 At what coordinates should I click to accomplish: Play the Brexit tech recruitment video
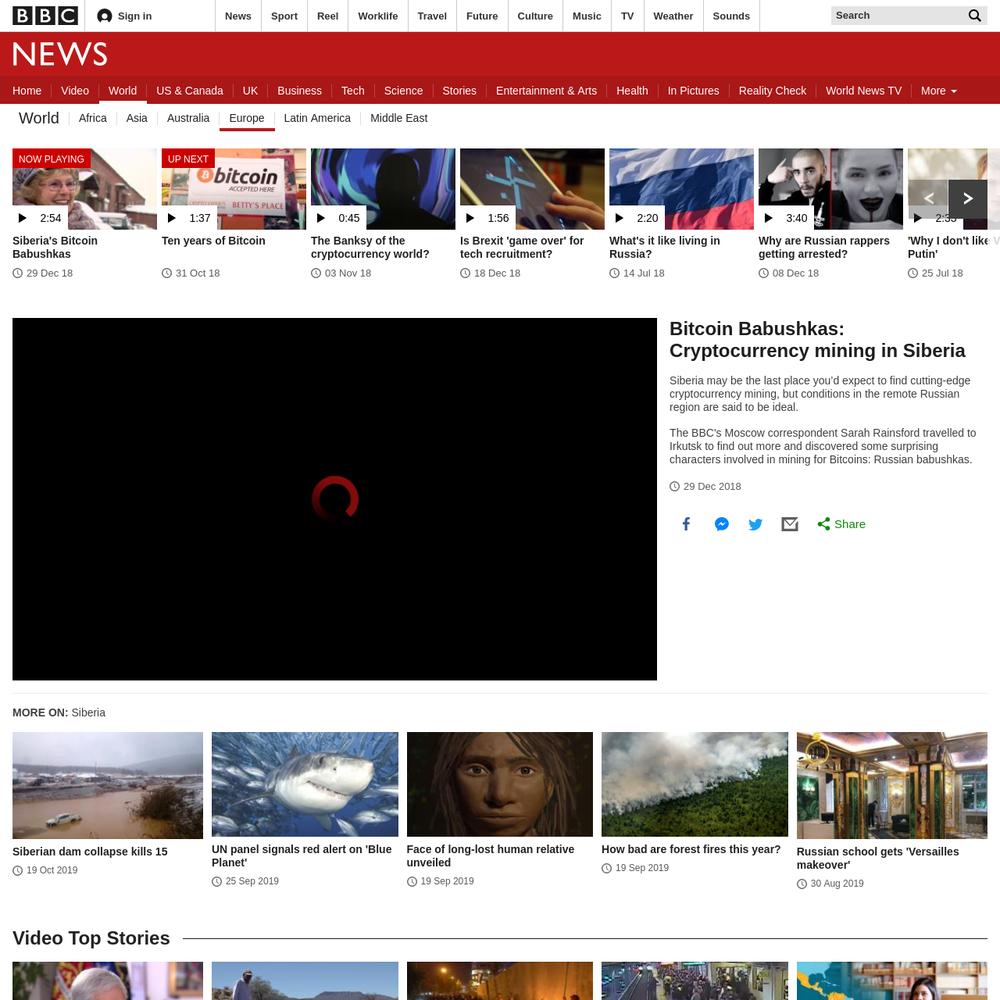tap(532, 189)
